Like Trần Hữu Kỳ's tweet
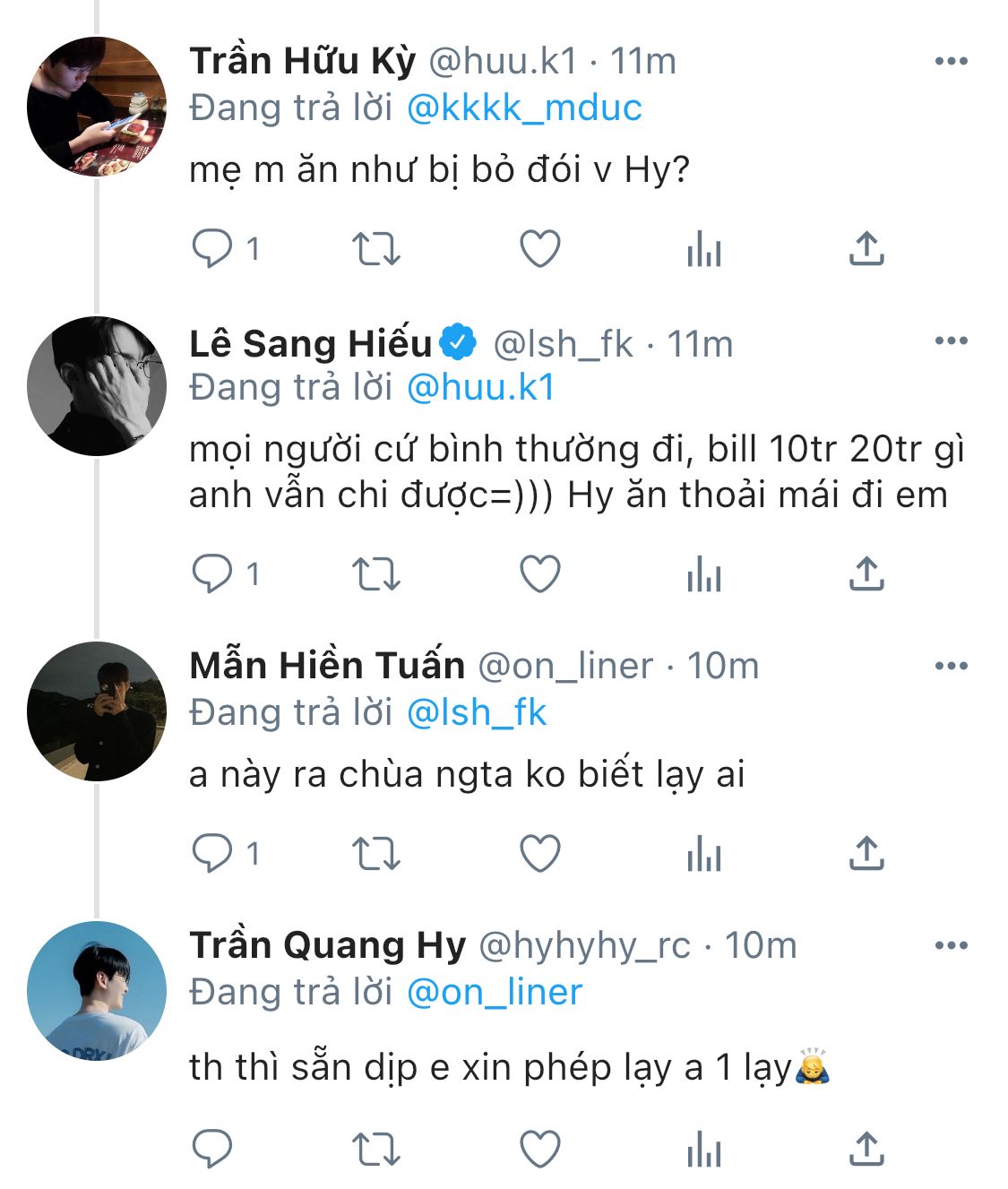The image size is (1008, 1189). pyautogui.click(x=540, y=248)
